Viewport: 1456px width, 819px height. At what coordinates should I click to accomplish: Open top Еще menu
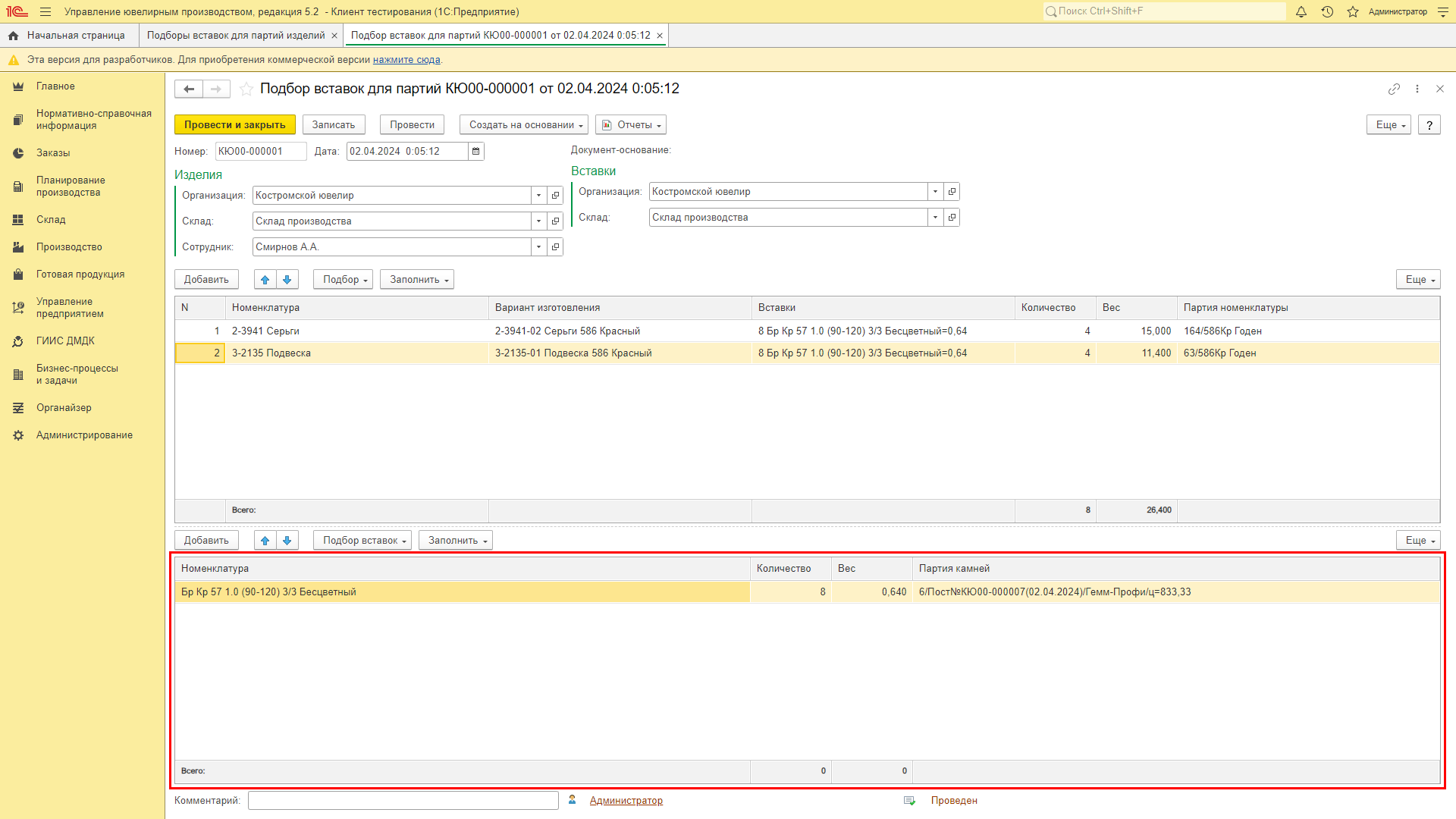pyautogui.click(x=1389, y=125)
